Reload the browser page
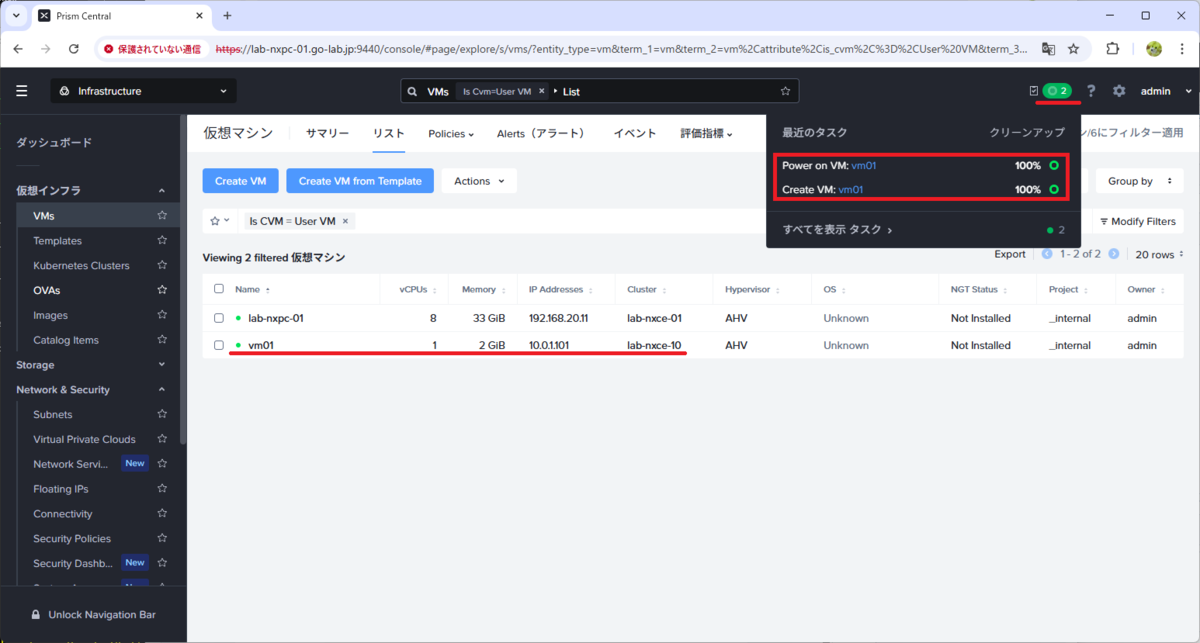The height and width of the screenshot is (643, 1200). [x=73, y=48]
